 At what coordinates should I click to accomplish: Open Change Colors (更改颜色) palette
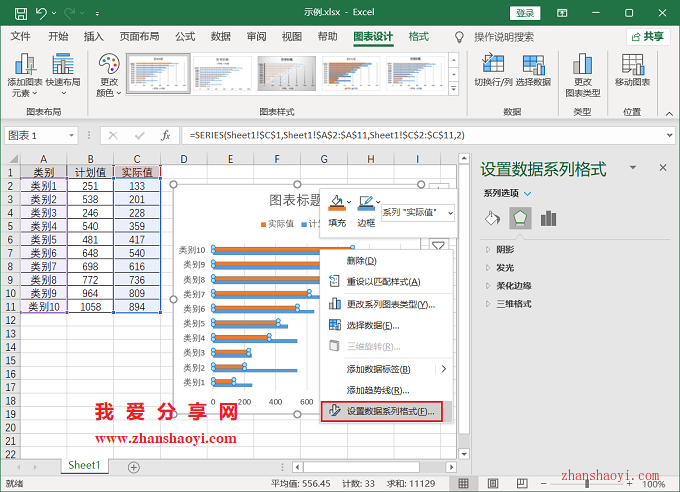click(x=108, y=75)
